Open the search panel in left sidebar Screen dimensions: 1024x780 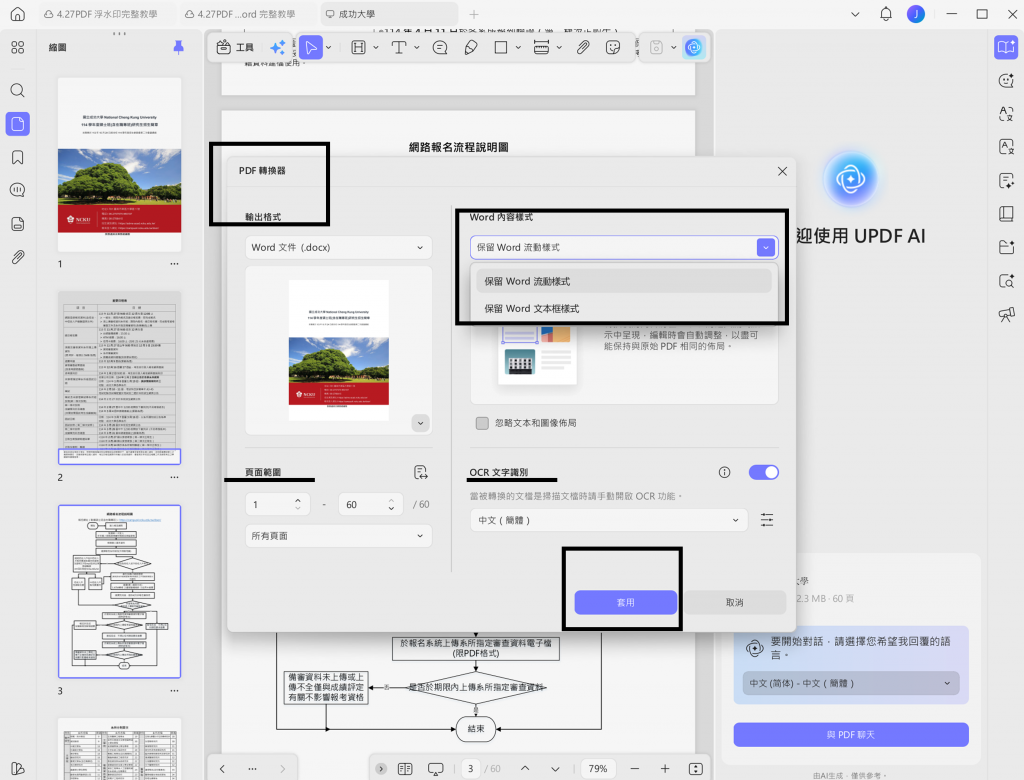[18, 90]
